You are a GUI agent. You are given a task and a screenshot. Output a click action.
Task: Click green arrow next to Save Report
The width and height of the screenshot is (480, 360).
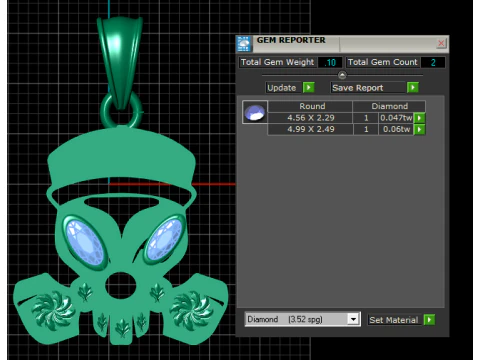point(413,87)
